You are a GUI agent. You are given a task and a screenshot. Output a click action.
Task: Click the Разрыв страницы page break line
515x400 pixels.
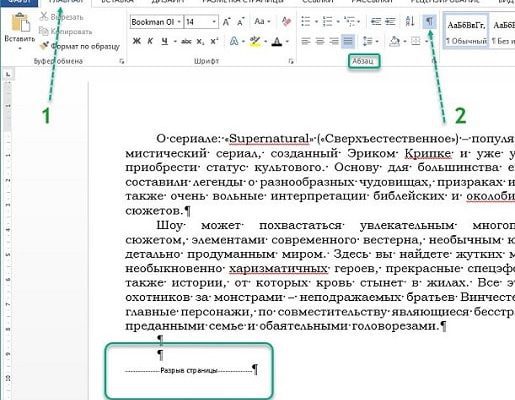point(189,370)
